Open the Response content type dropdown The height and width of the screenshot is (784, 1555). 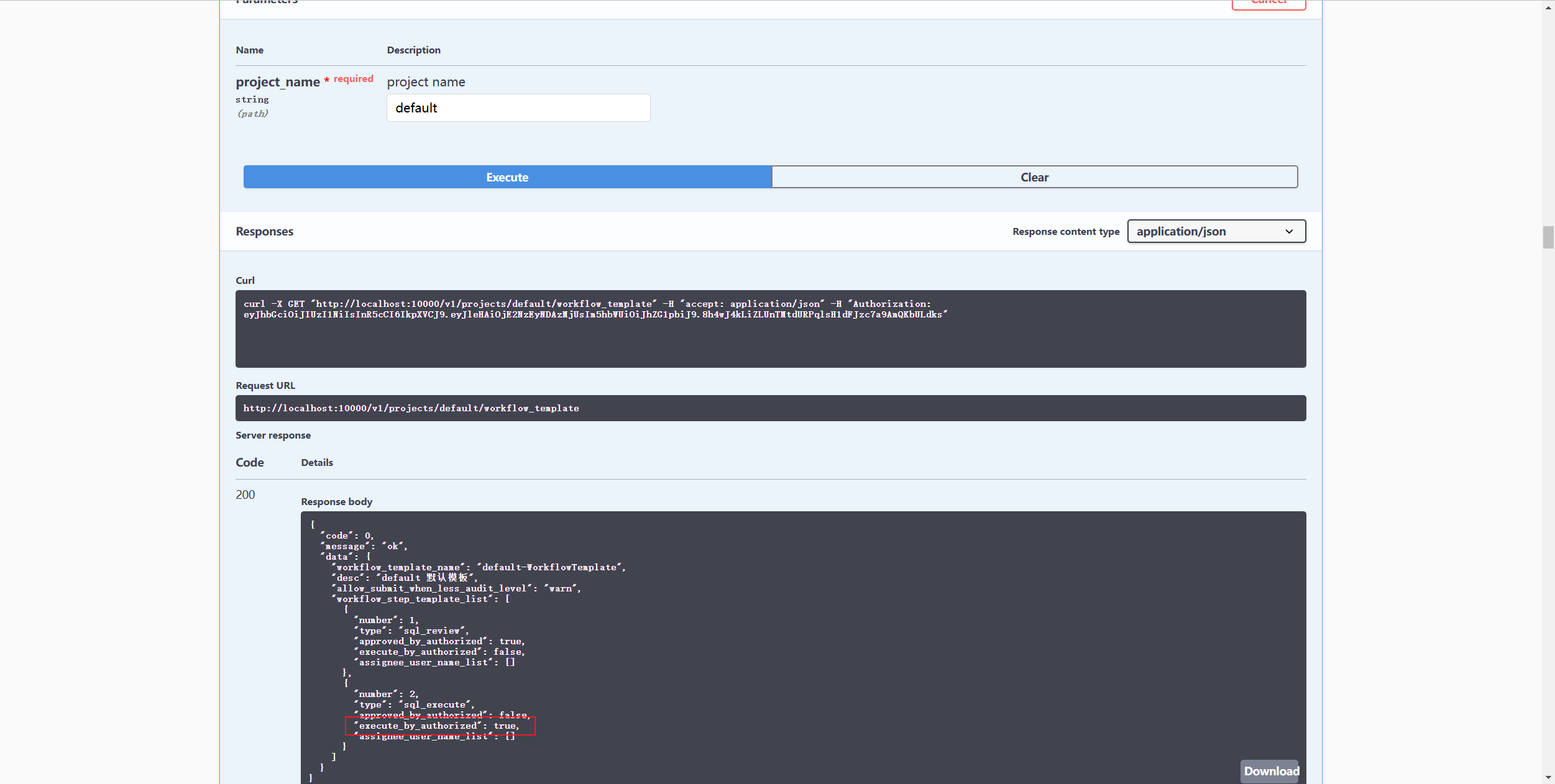pos(1215,231)
